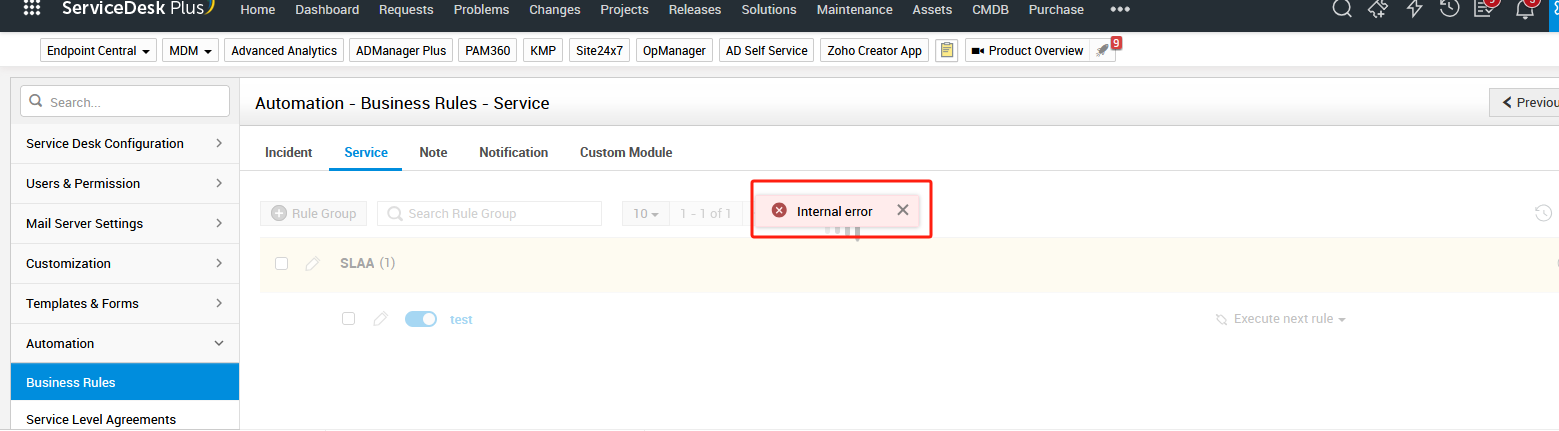1559x431 pixels.
Task: Click the yellow notes clipboard icon
Action: [946, 50]
